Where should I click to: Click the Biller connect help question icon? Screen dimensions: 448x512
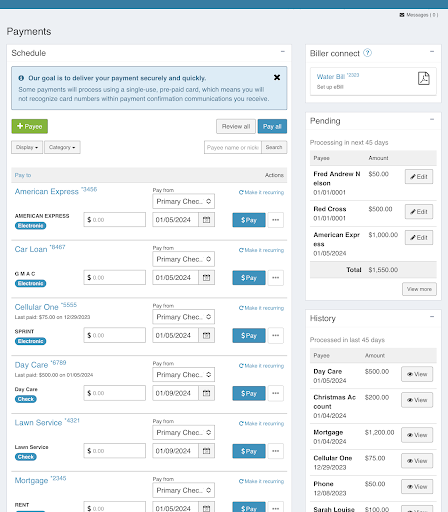click(367, 53)
